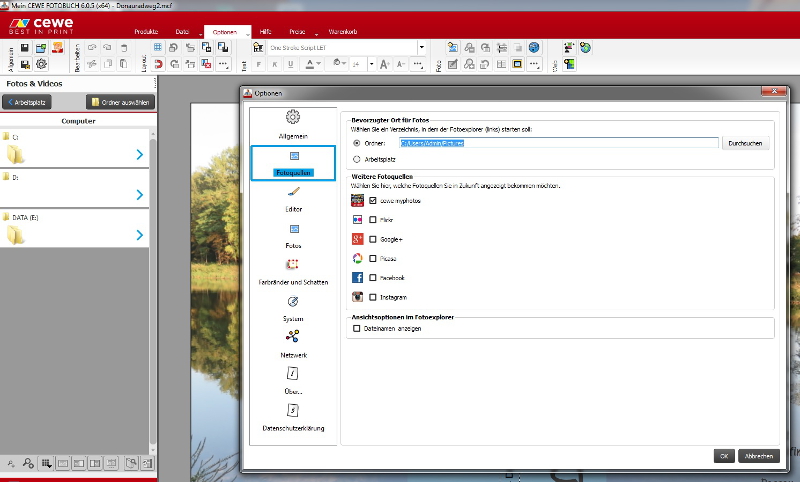Check the Dateinamen anzeigen option
Viewport: 800px width, 482px height.
356,328
